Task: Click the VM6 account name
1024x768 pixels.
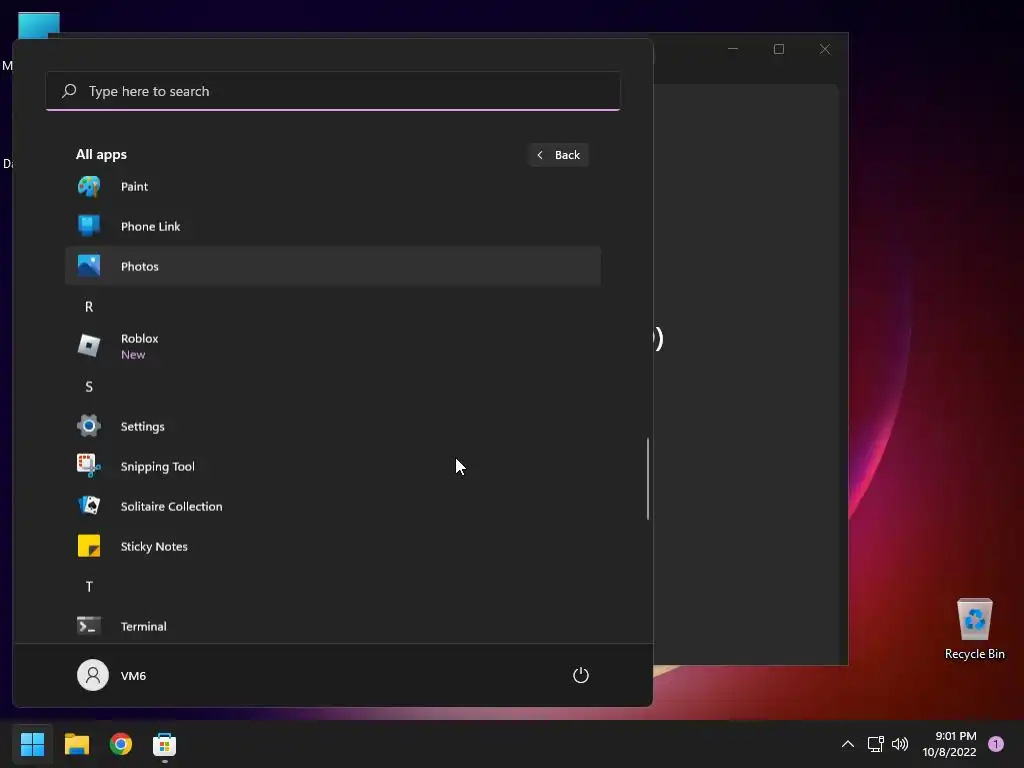Action: tap(133, 676)
